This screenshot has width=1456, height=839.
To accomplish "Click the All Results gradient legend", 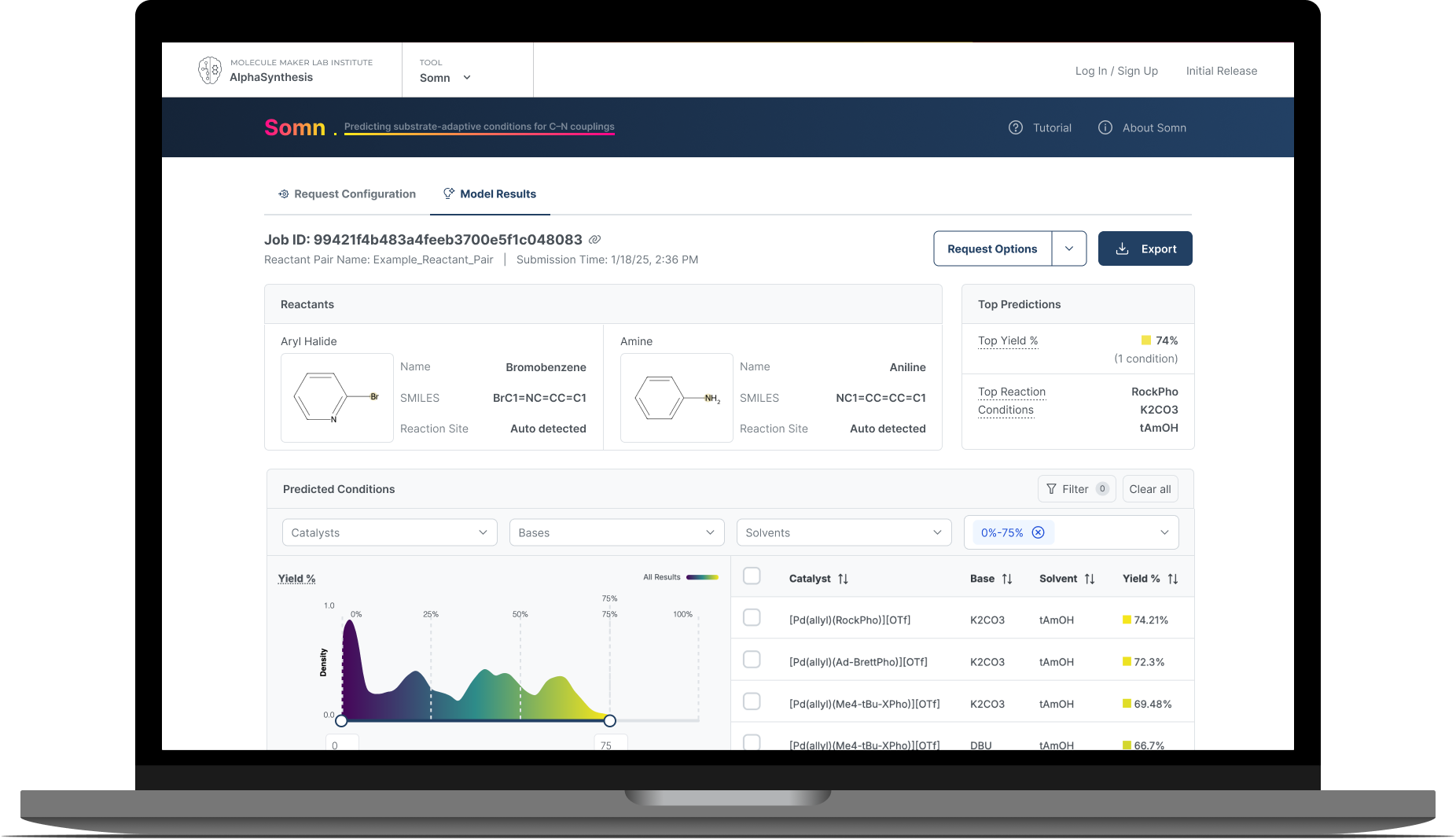I will (x=702, y=577).
